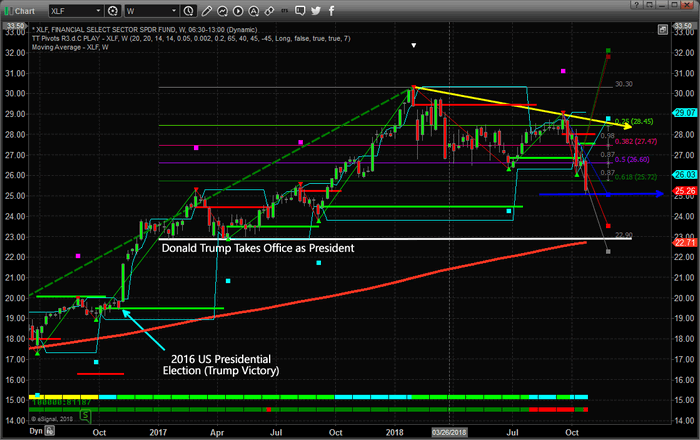Click the comment speech bubble icon
This screenshot has width=700, height=440.
click(300, 11)
